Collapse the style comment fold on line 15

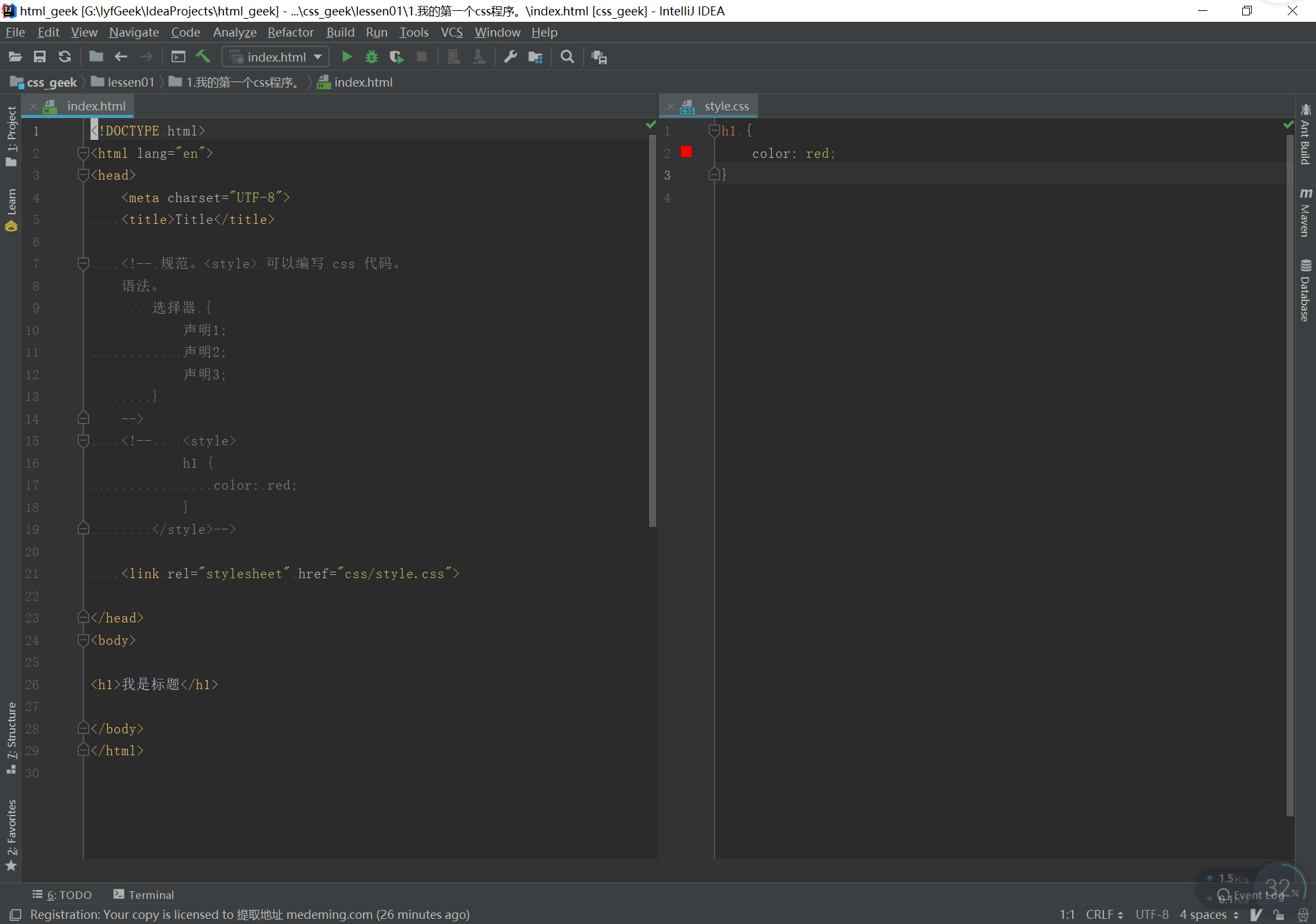click(x=83, y=440)
